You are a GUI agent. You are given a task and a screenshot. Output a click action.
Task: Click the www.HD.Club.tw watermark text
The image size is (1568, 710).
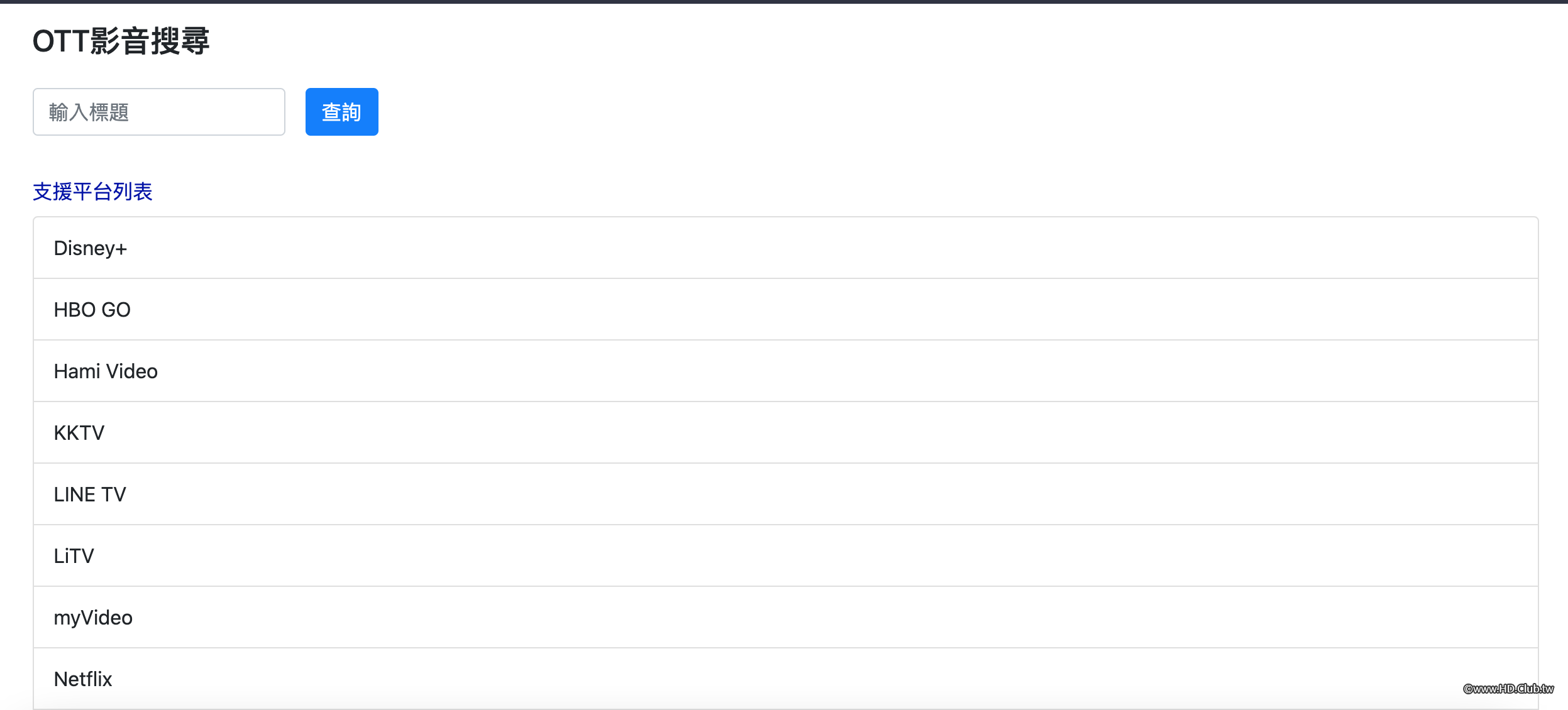tap(1508, 689)
